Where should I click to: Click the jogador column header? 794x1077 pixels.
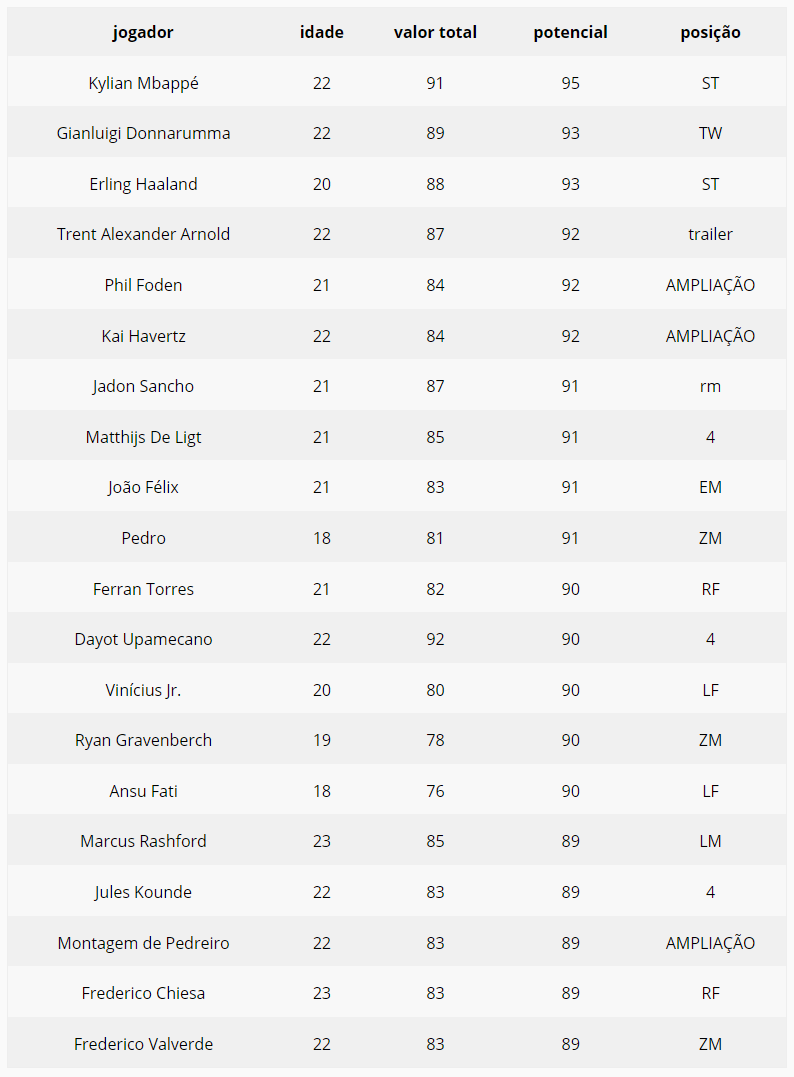coord(143,32)
